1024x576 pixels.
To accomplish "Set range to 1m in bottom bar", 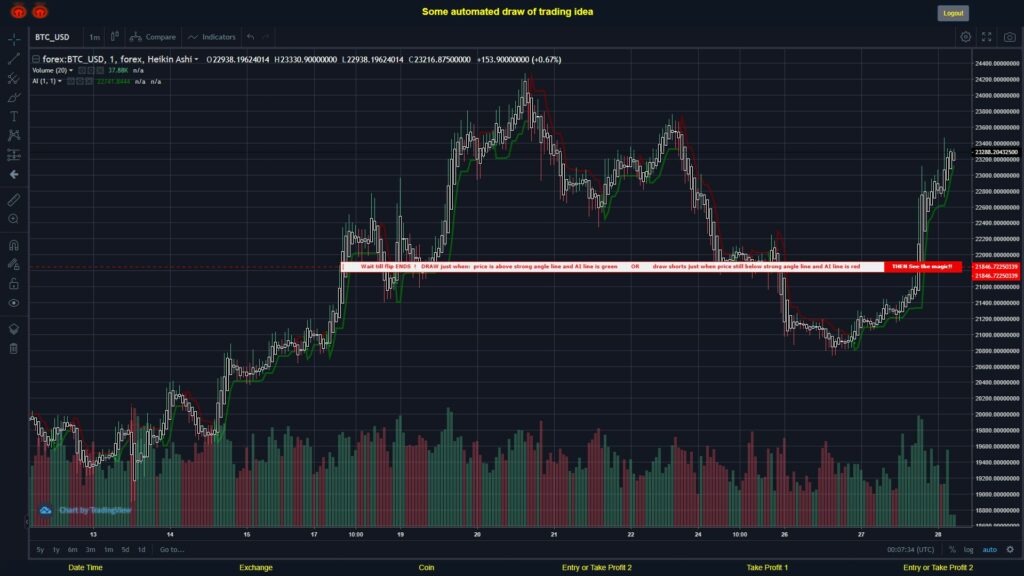I will coord(108,550).
